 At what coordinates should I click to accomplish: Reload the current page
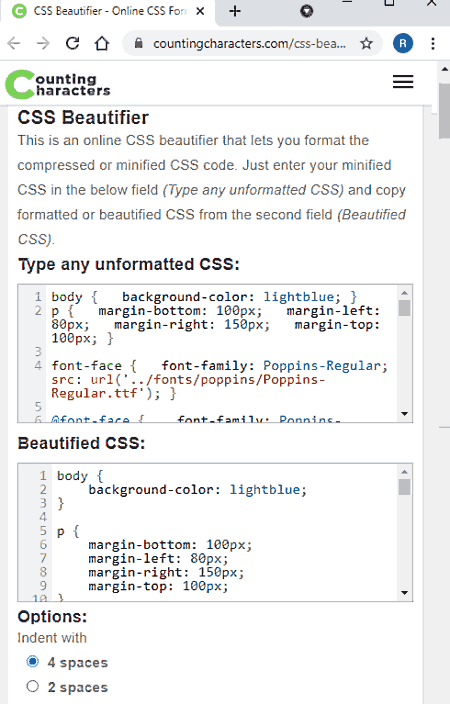[72, 44]
